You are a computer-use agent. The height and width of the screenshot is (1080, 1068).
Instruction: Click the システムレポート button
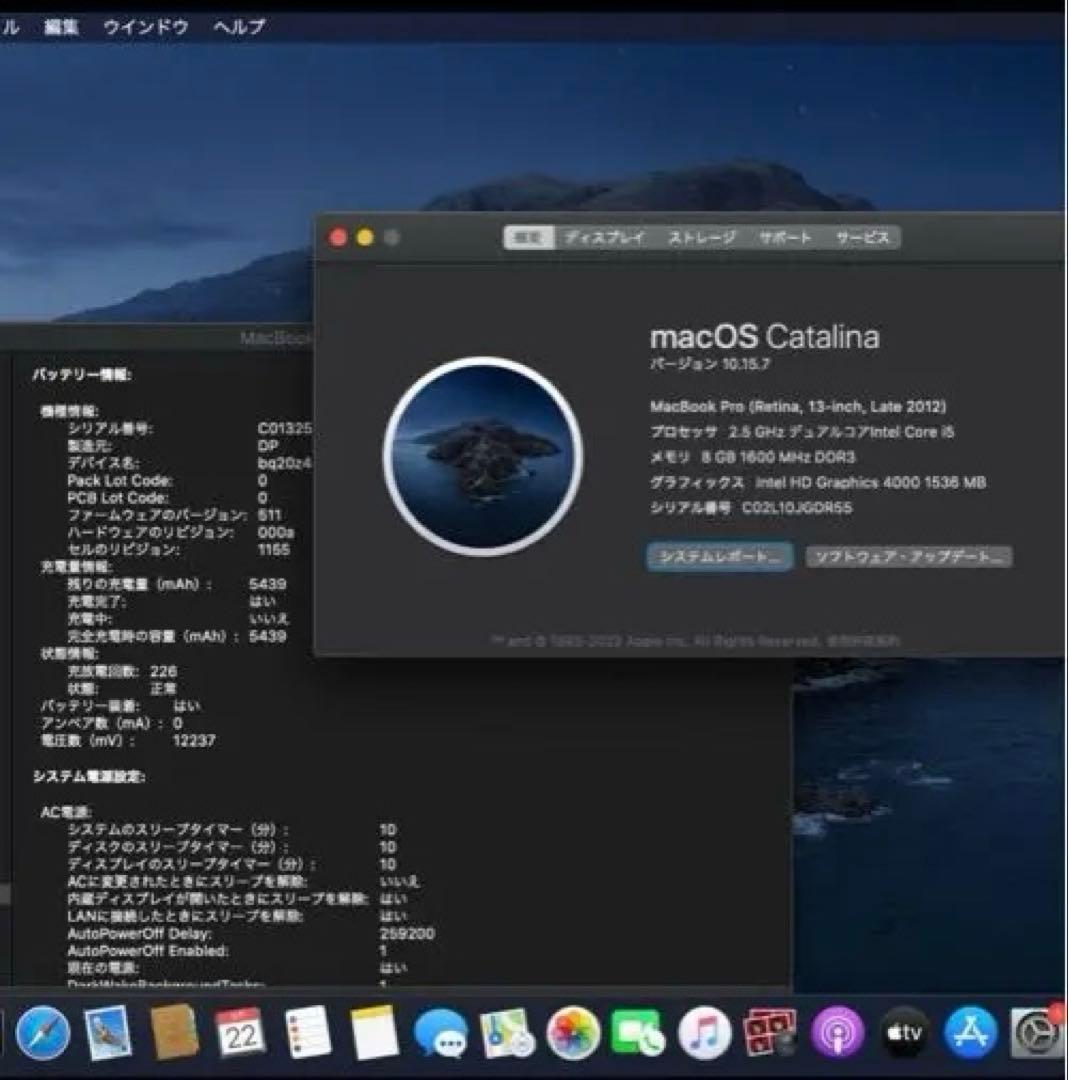click(718, 557)
